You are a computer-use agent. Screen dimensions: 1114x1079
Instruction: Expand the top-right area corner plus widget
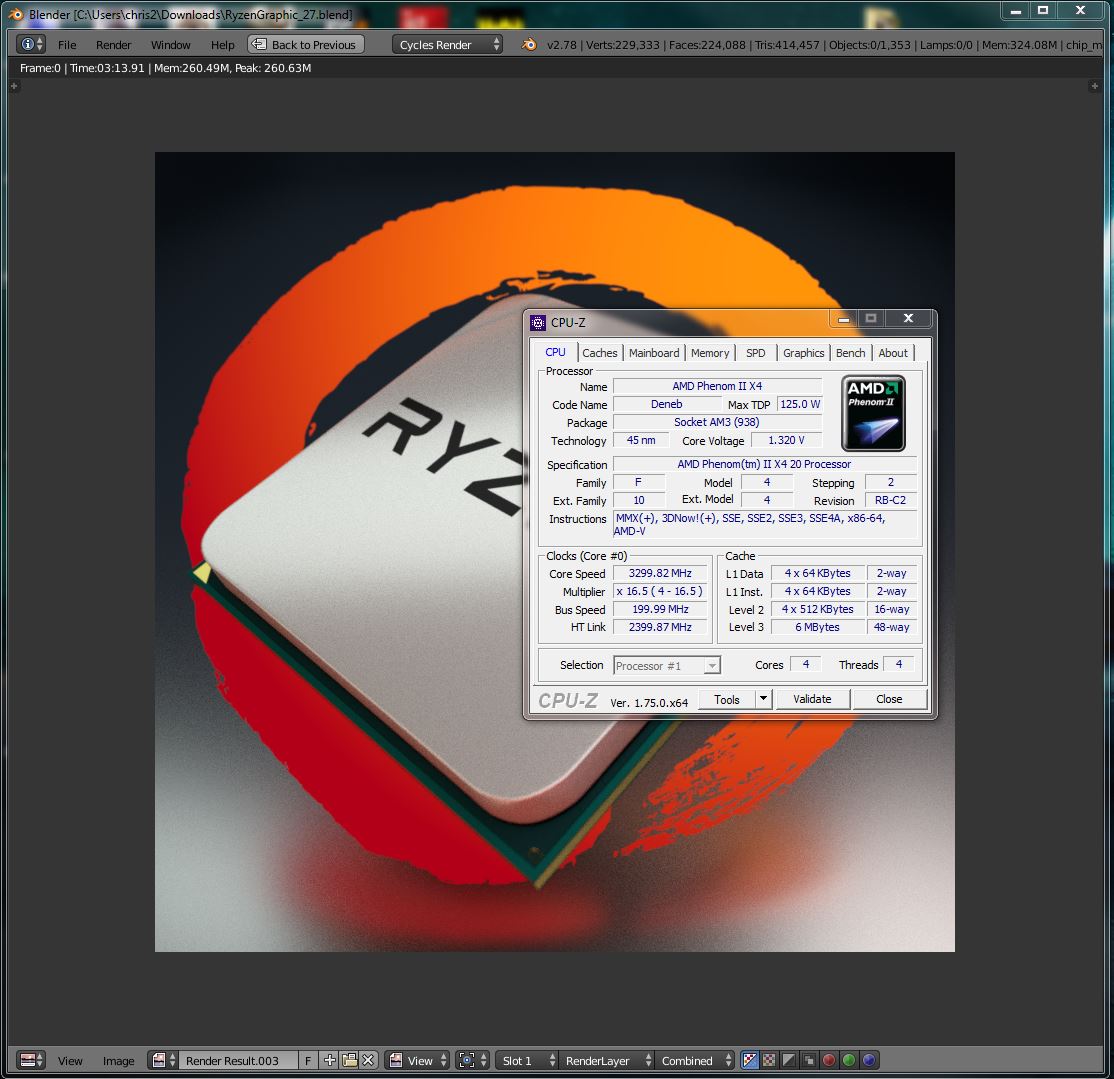(x=1094, y=86)
